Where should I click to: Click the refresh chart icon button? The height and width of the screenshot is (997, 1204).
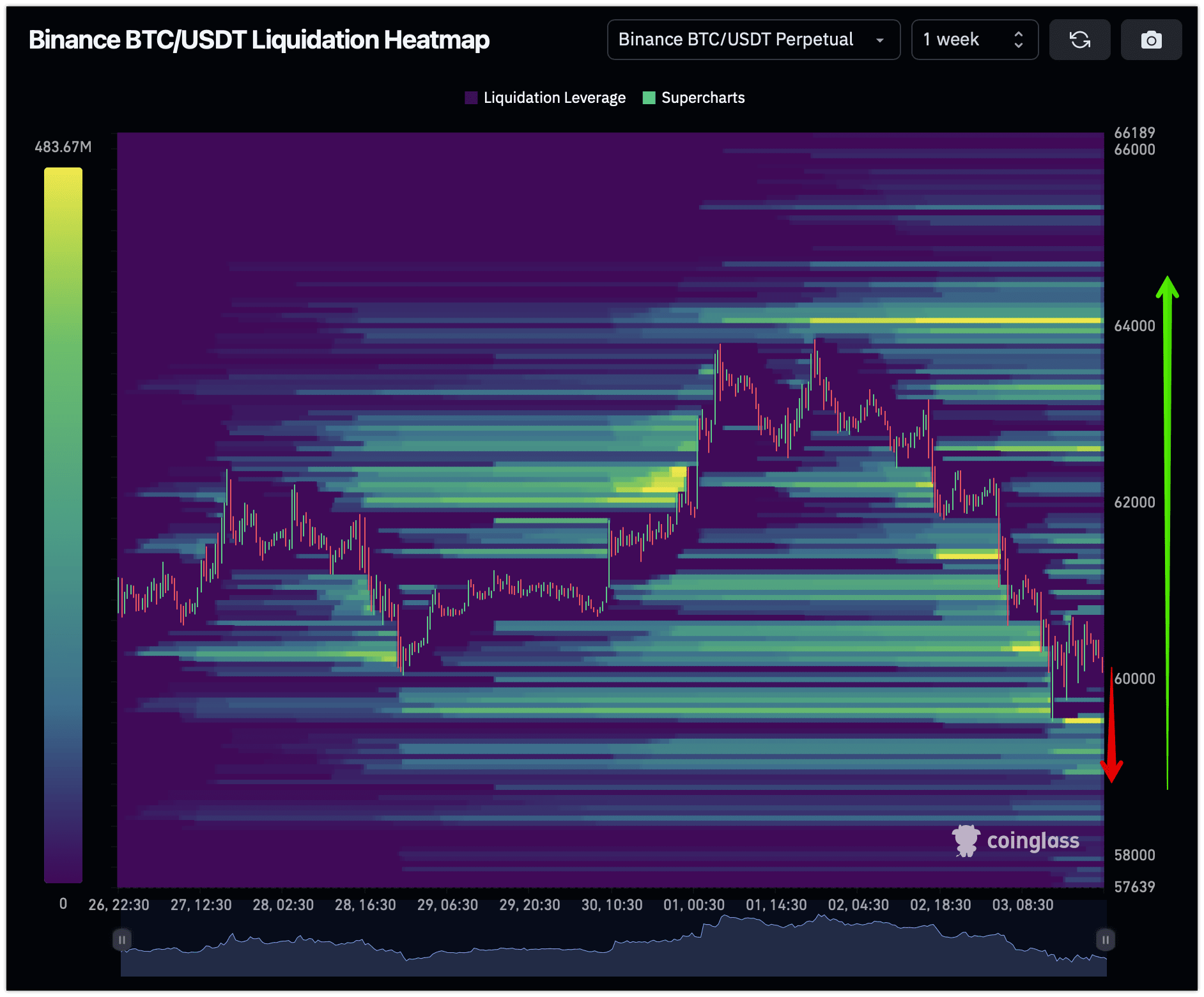(x=1079, y=40)
